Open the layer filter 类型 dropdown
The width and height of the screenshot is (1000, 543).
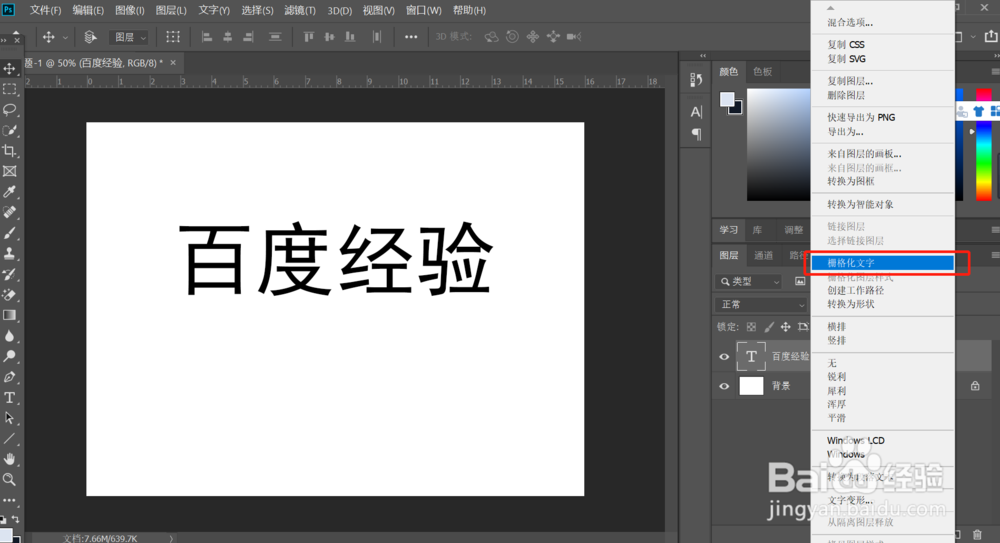pyautogui.click(x=749, y=281)
